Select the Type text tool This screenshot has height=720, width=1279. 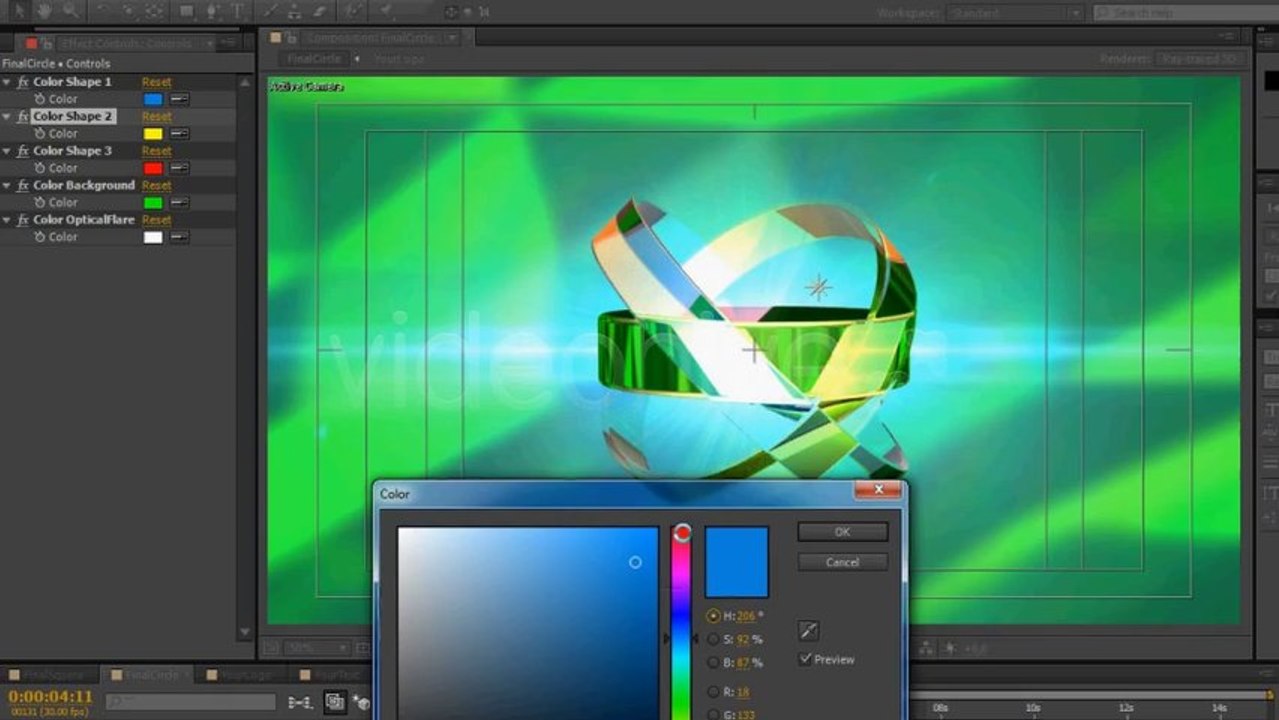coord(237,12)
